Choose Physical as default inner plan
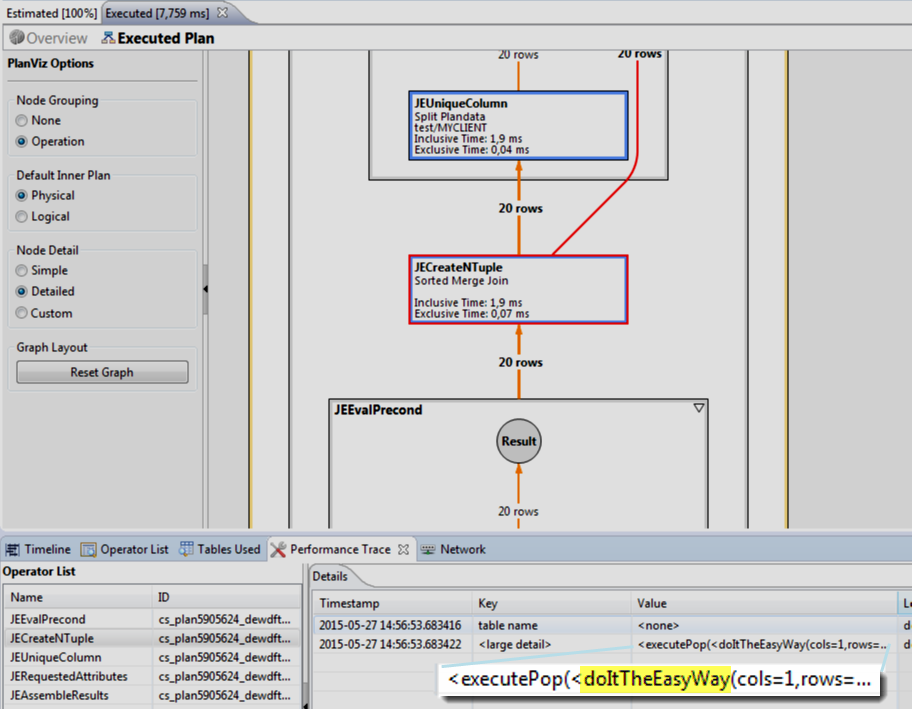This screenshot has width=912, height=709. (22, 196)
